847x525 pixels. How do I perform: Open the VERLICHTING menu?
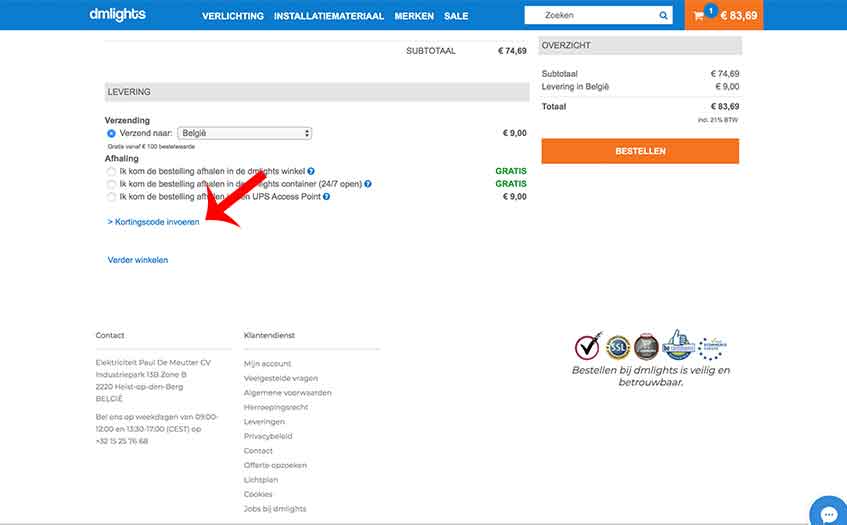pos(233,16)
